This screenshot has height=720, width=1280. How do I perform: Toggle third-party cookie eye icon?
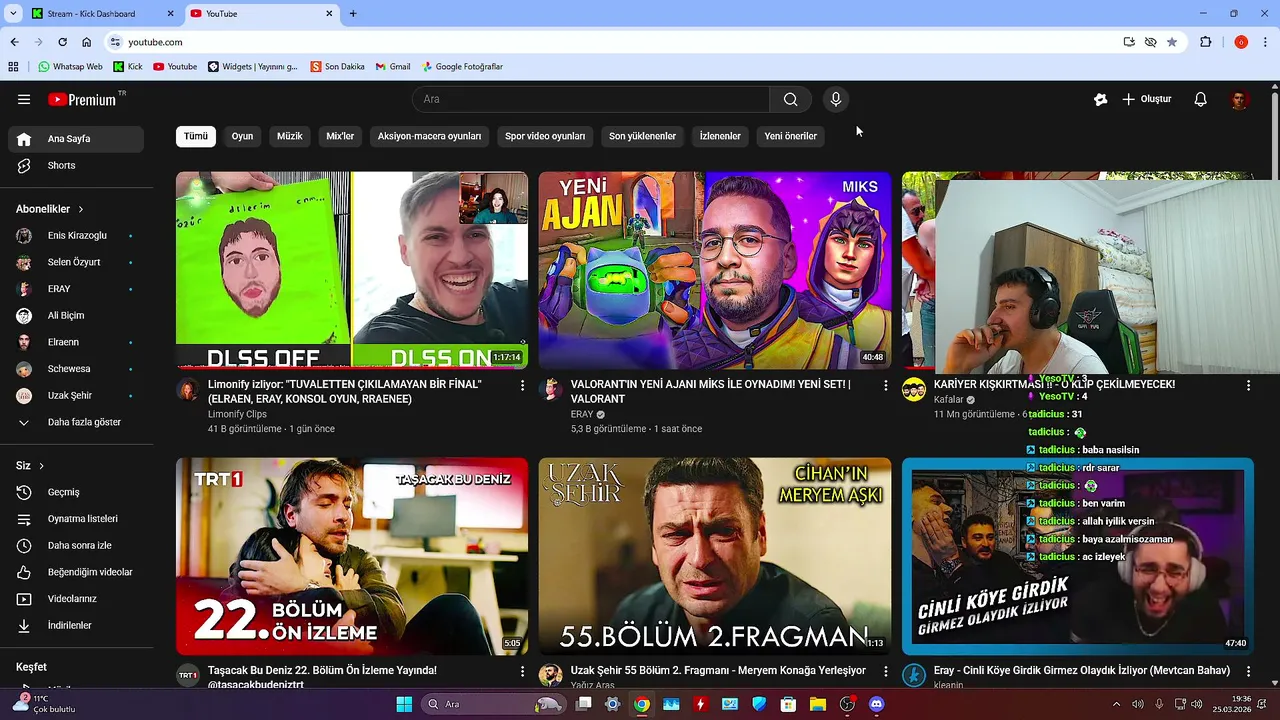(1151, 42)
